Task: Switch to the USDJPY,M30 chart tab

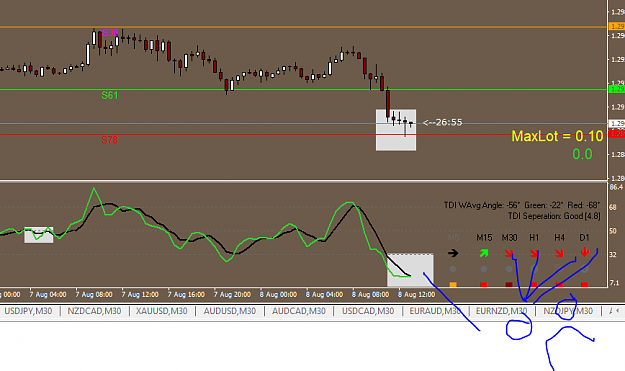Action: 28,311
